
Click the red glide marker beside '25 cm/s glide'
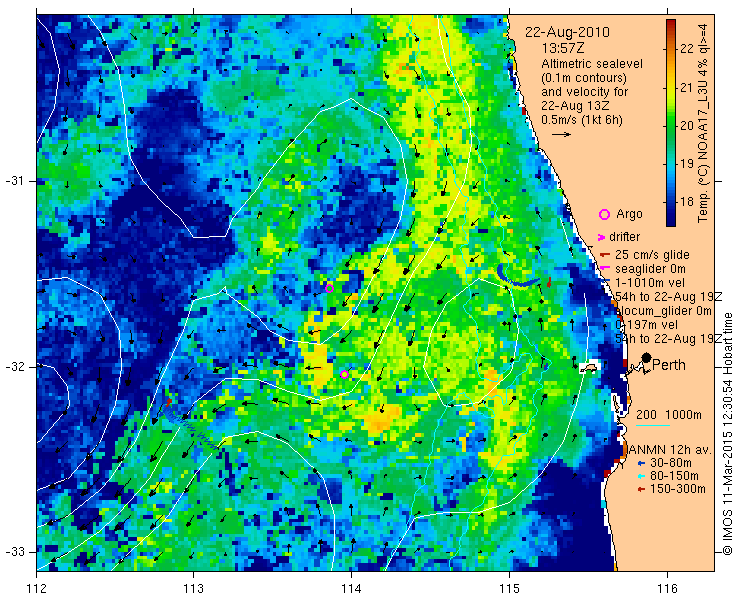(605, 255)
